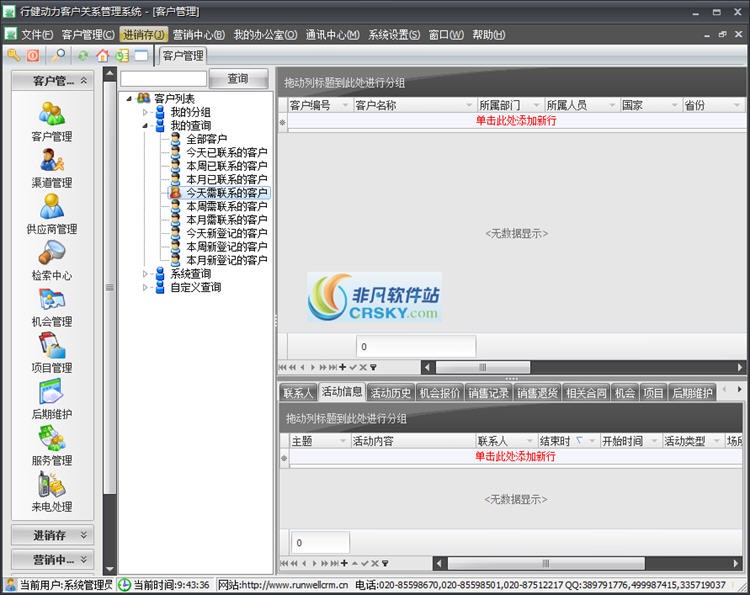
Task: Collapse the 客户管... sidebar group header
Action: [x=53, y=80]
